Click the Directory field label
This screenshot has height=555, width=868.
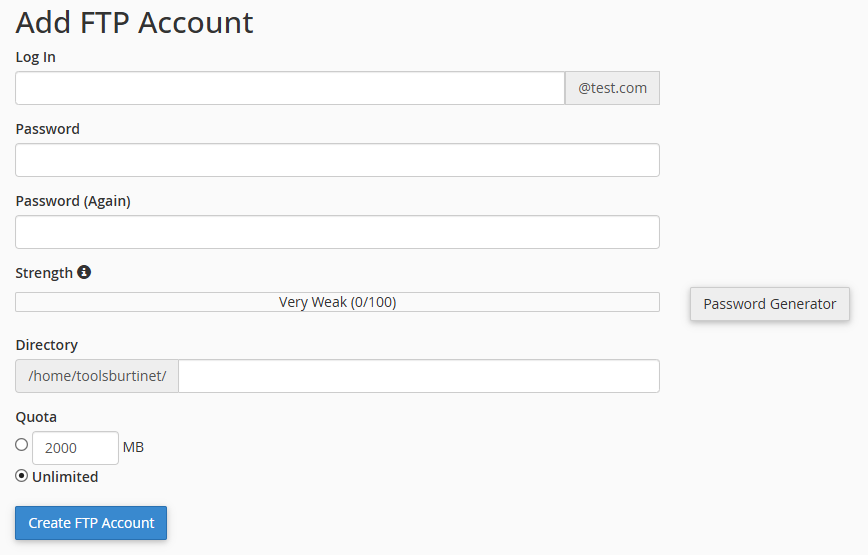pos(47,345)
